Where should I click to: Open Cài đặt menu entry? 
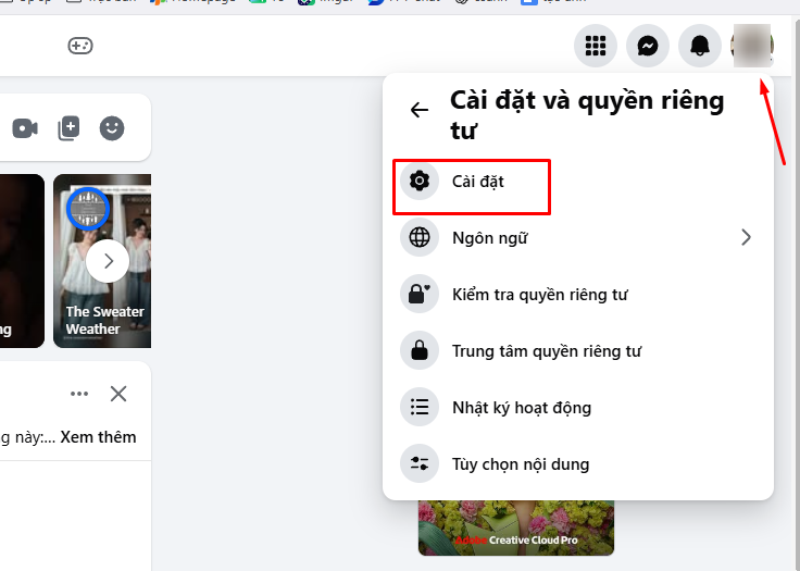point(578,181)
